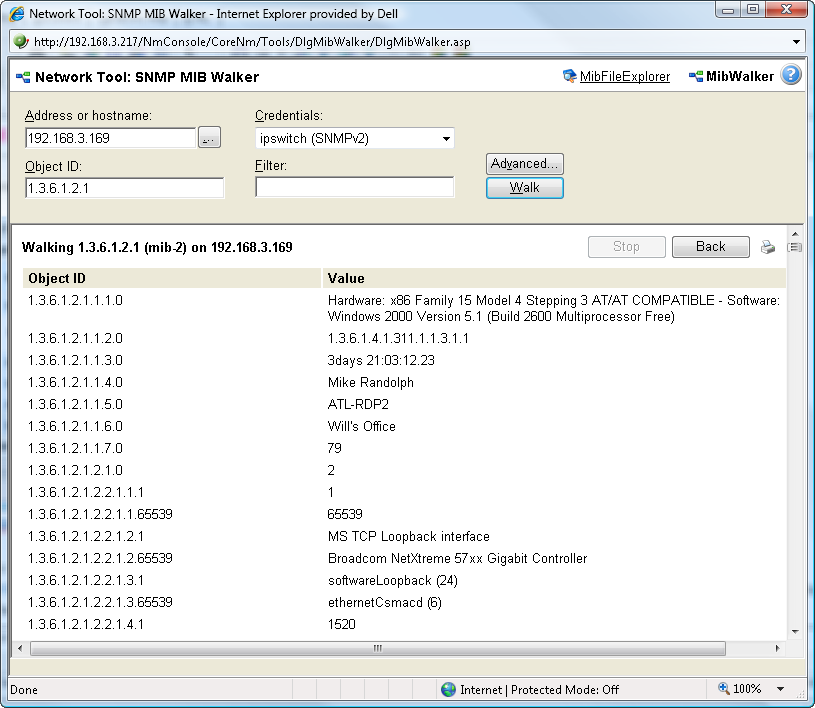Click the printer icon to print results
815x708 pixels.
pyautogui.click(x=768, y=246)
